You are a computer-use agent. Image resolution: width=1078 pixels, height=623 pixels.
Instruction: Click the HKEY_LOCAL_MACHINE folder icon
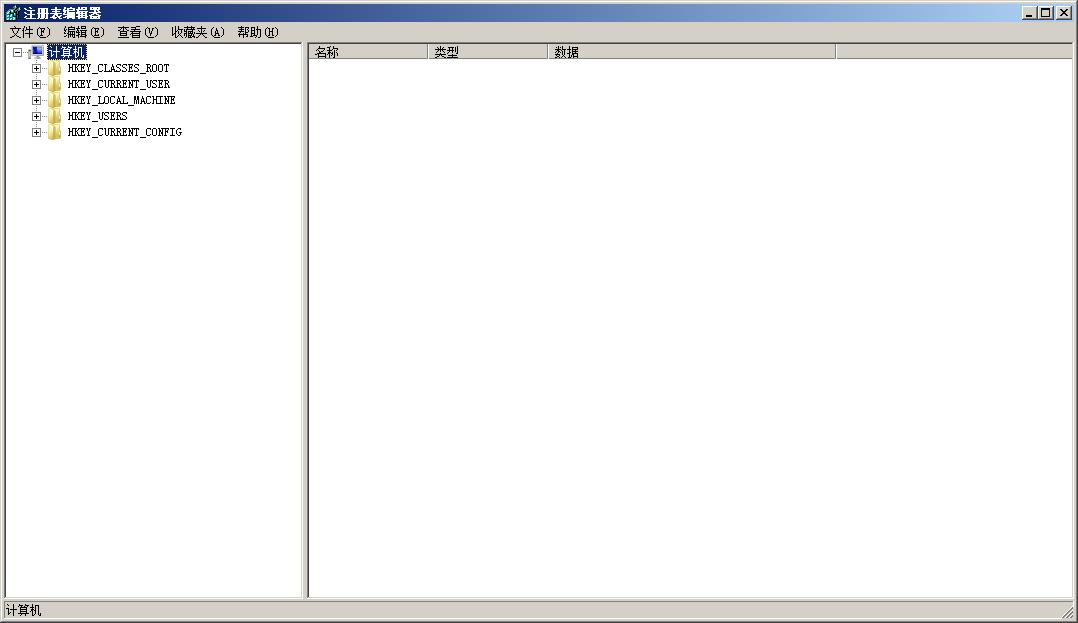coord(54,101)
